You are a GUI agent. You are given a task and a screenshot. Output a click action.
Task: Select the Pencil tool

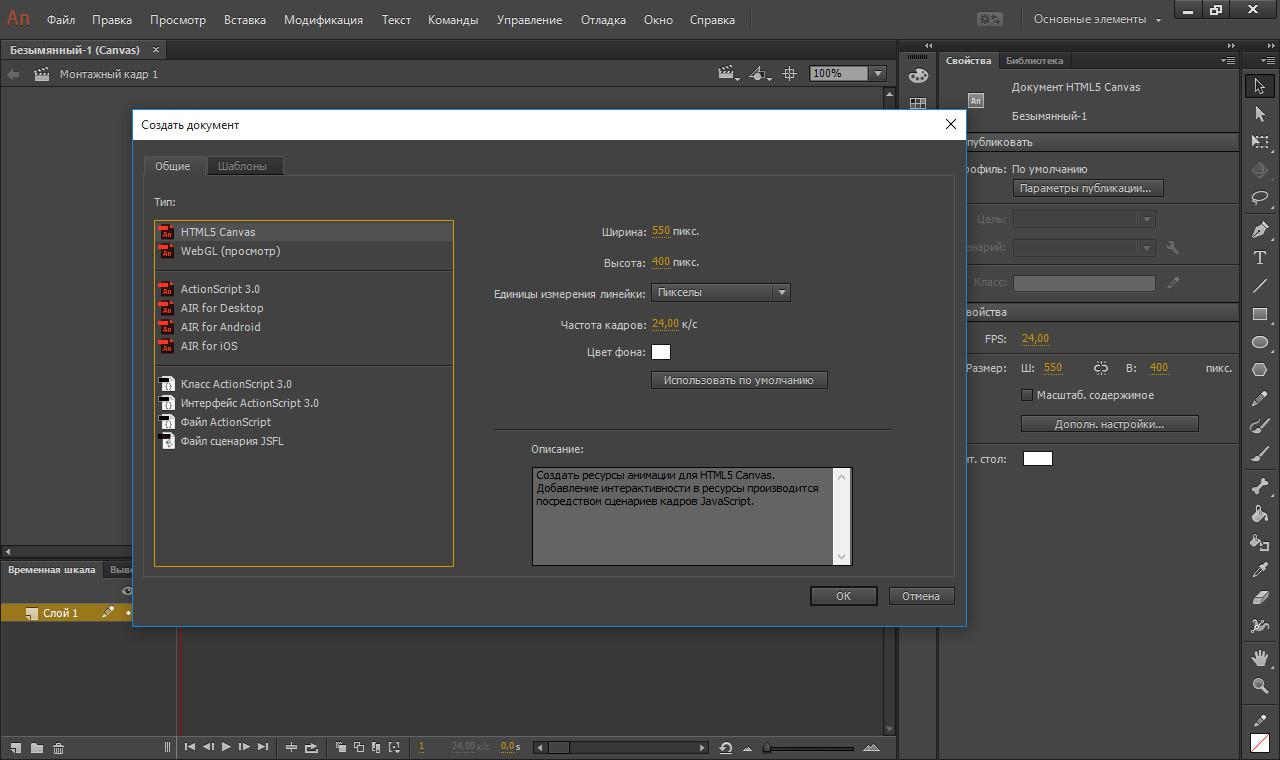point(1260,398)
